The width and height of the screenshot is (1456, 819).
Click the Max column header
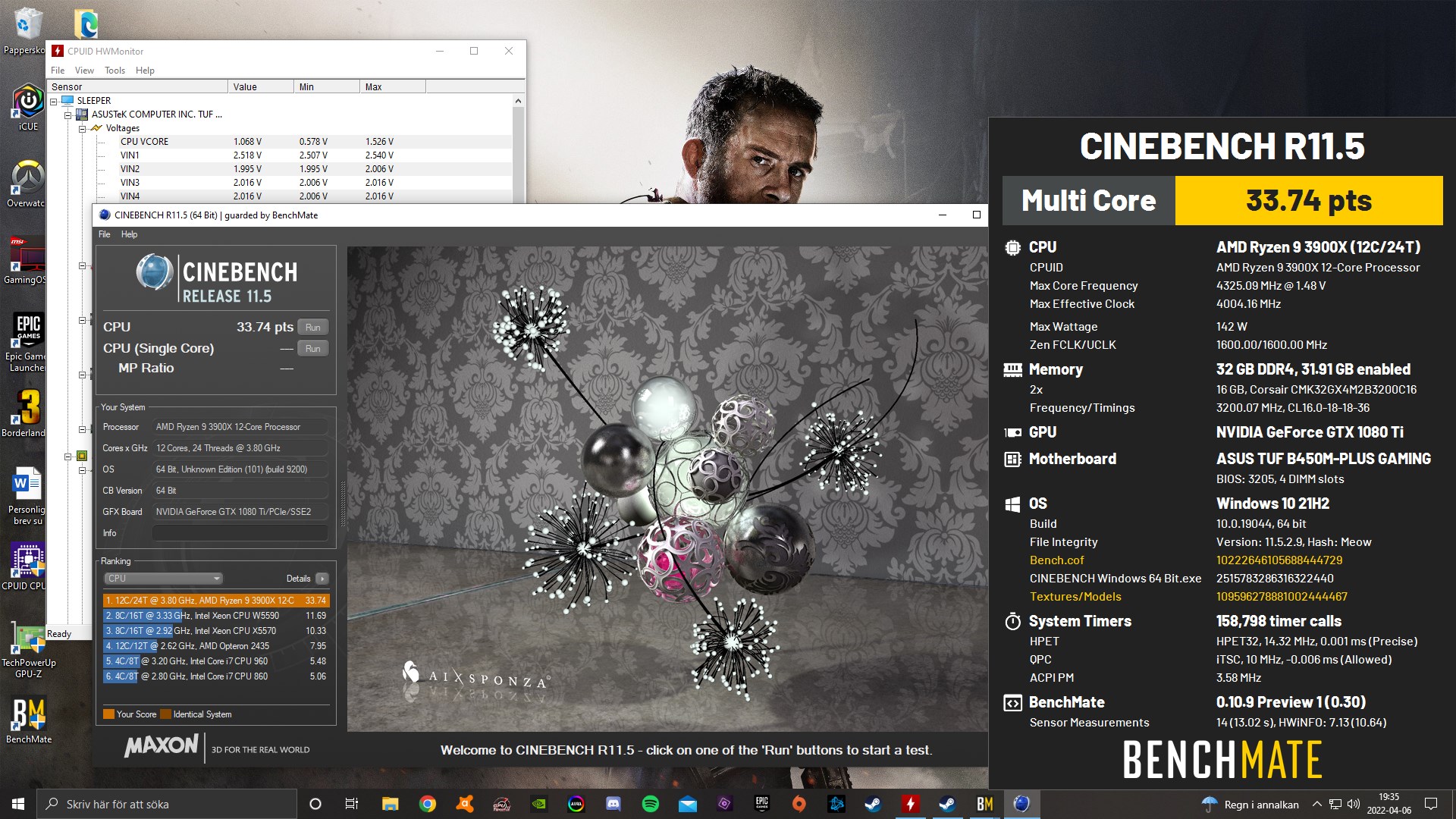(393, 86)
